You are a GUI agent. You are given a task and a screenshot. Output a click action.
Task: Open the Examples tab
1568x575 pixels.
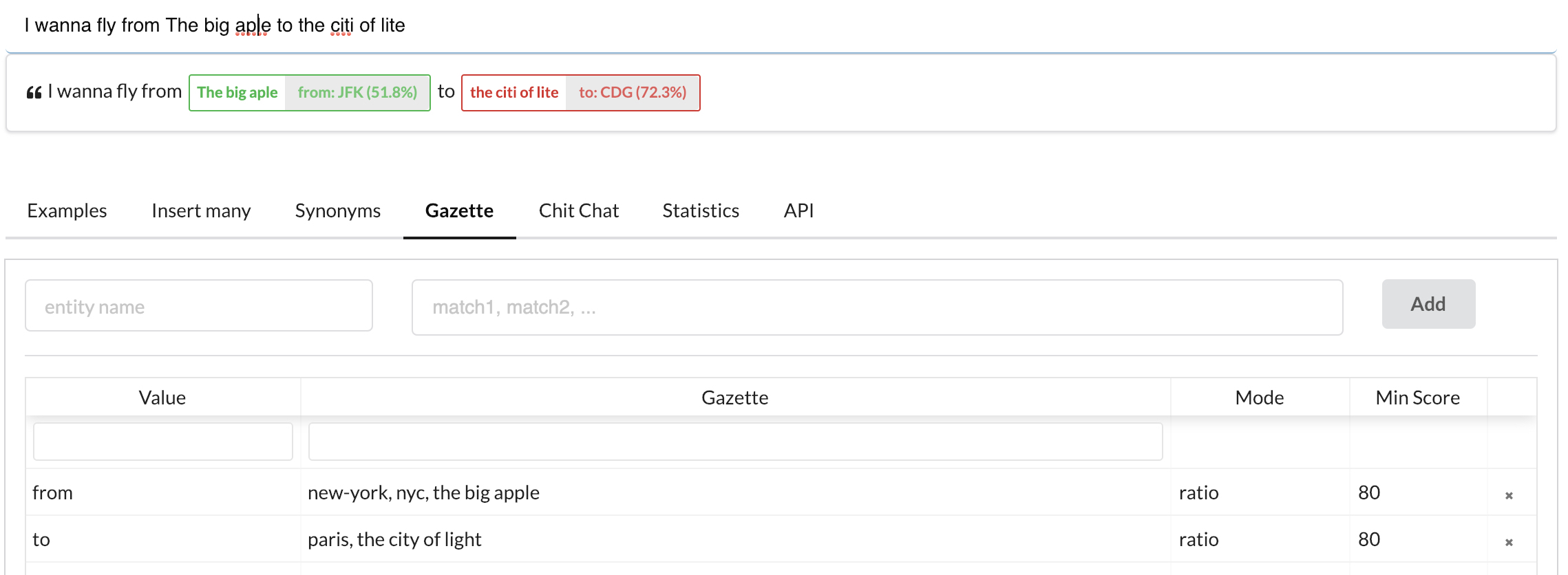(67, 210)
